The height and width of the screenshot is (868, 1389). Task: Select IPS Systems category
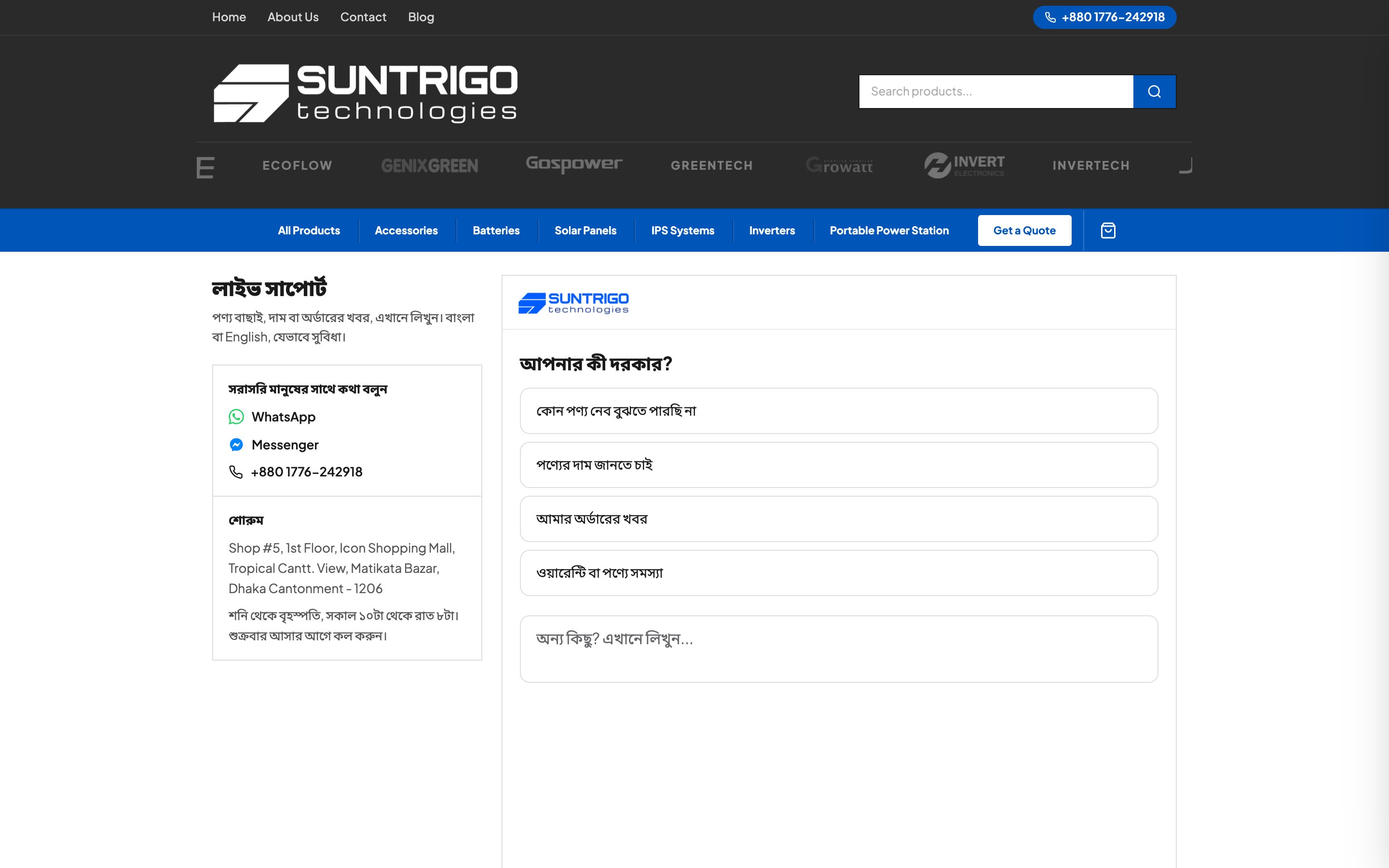point(683,230)
